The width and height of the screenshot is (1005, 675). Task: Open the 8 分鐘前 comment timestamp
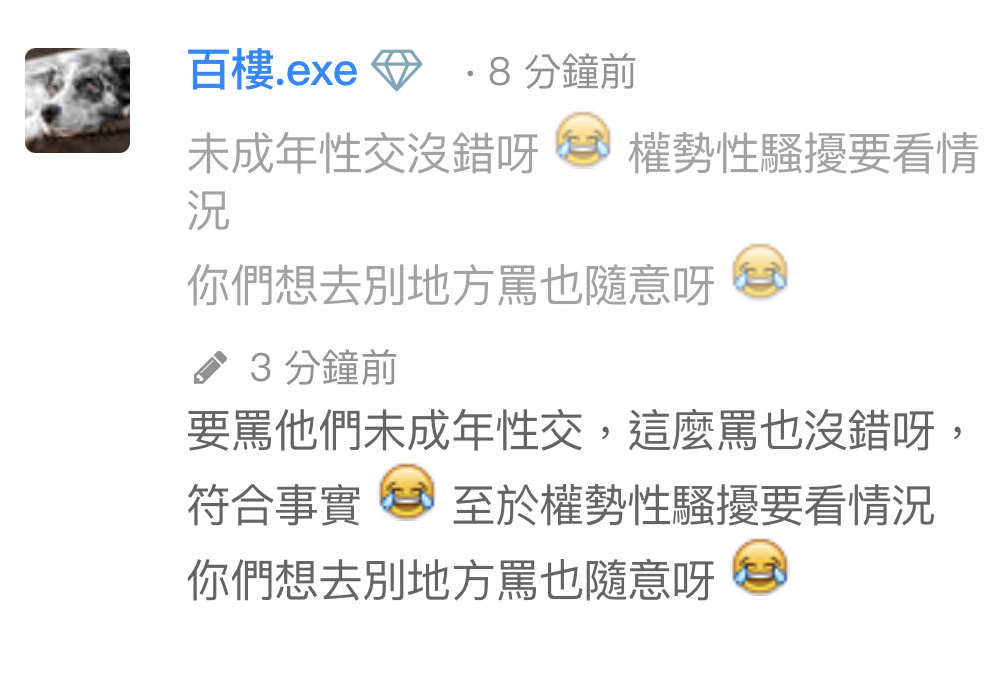(x=561, y=71)
